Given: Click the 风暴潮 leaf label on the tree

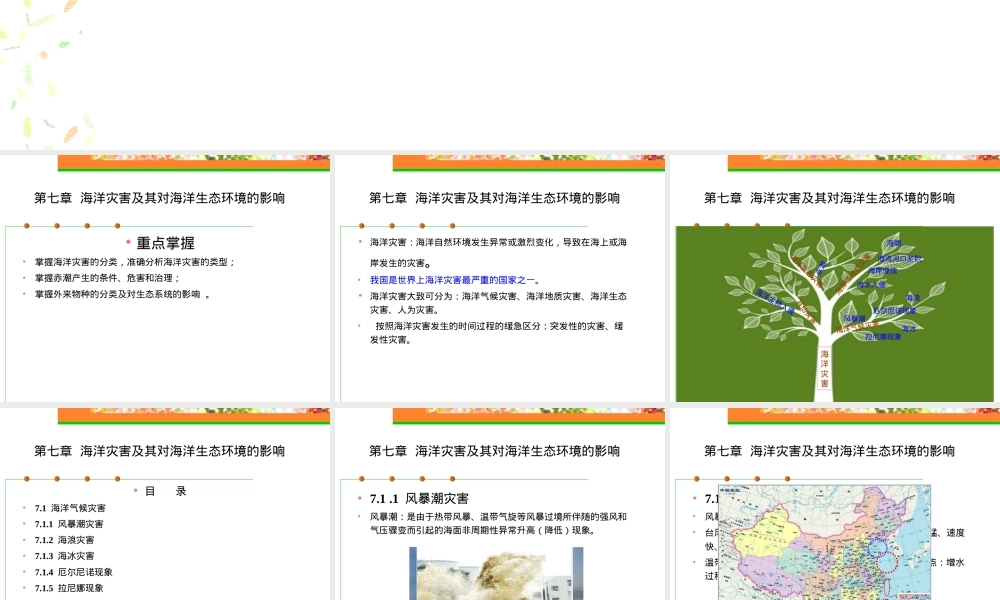Looking at the screenshot, I should tap(855, 318).
